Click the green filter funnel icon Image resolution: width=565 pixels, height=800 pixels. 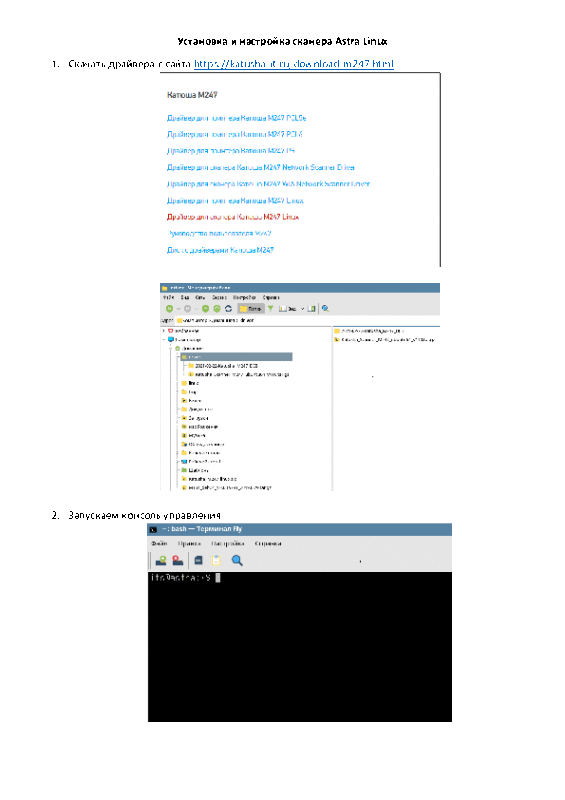point(271,309)
